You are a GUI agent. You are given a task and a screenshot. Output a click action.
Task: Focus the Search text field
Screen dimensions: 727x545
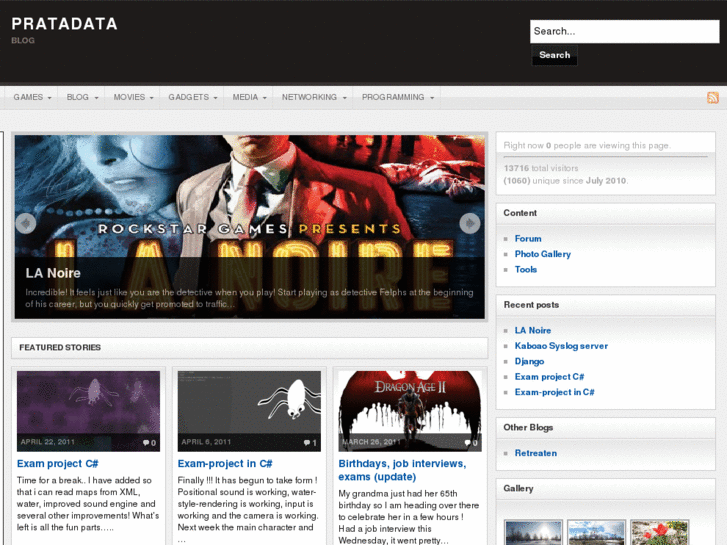pyautogui.click(x=624, y=31)
